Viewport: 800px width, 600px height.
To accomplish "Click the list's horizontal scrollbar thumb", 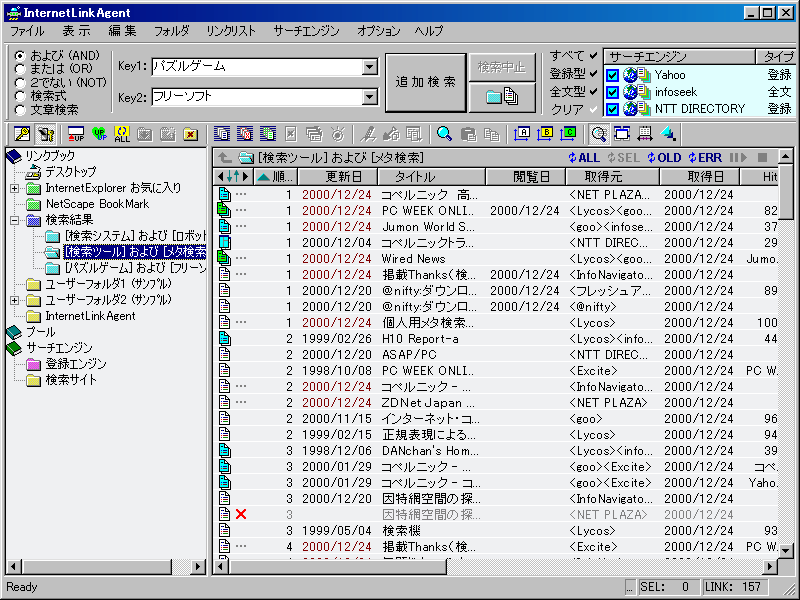I will [x=338, y=566].
